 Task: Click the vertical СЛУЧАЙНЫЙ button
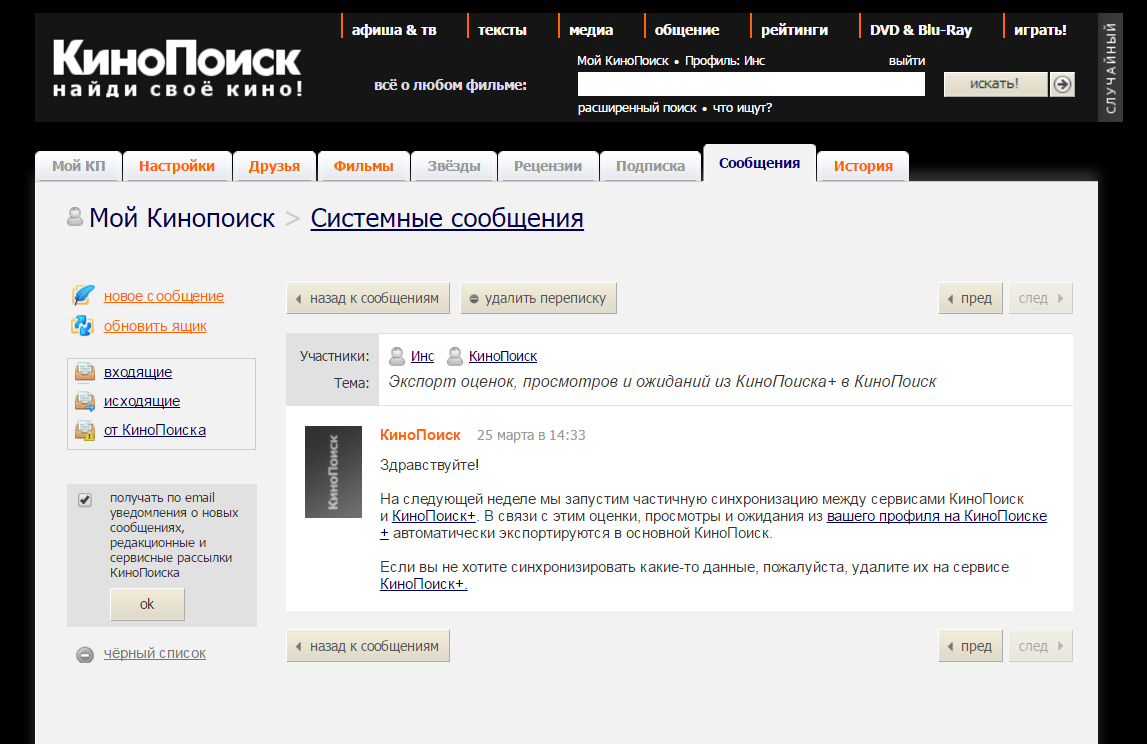1110,67
